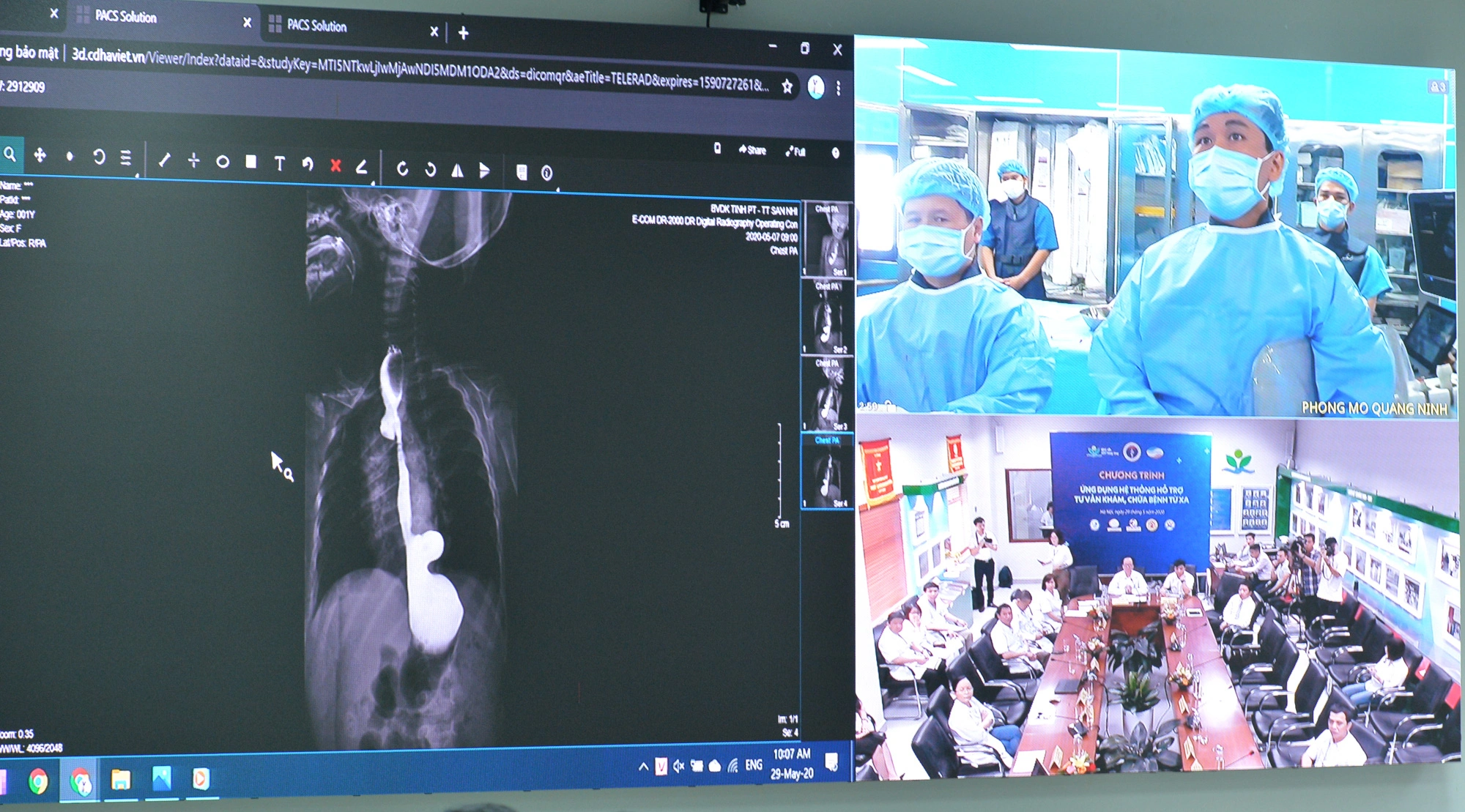
Task: Select the text annotation tool
Action: (279, 162)
